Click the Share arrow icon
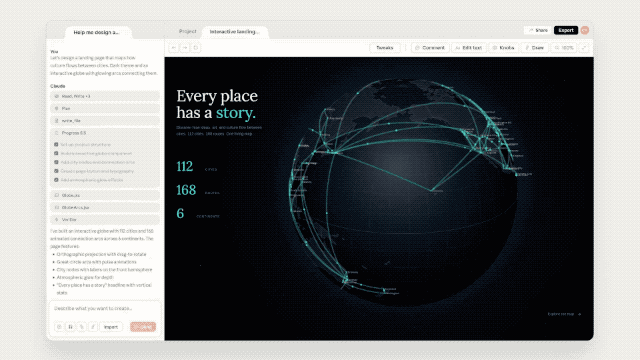The image size is (640, 360). [x=531, y=30]
